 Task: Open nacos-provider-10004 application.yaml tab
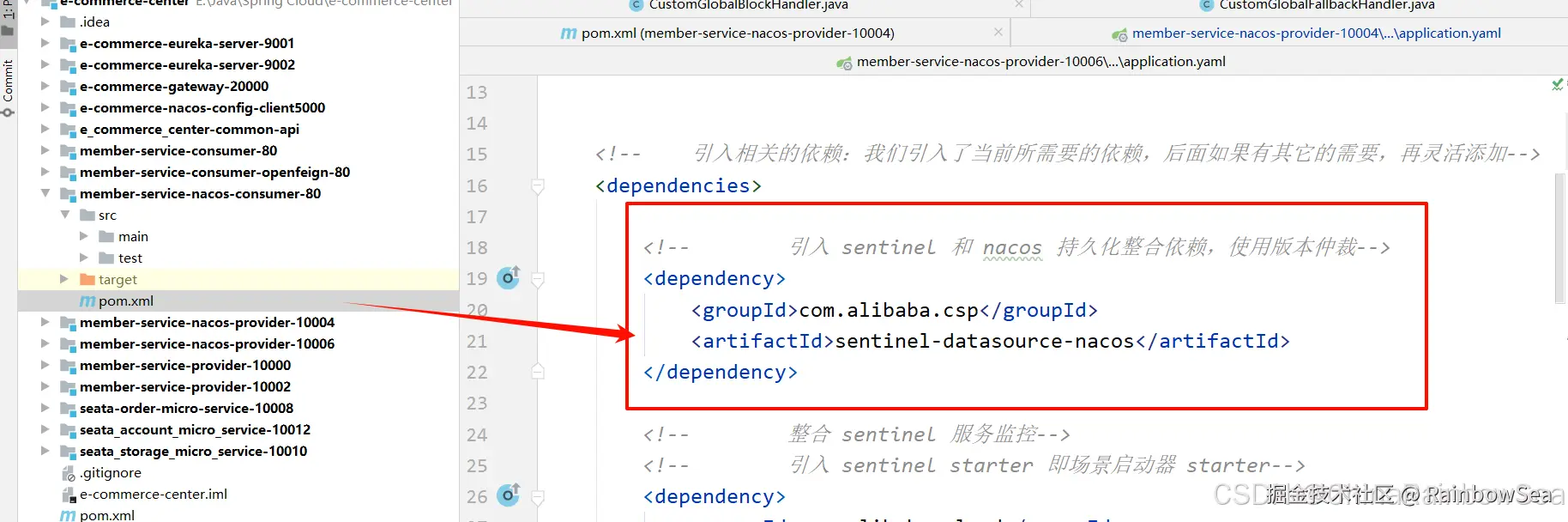[1316, 33]
